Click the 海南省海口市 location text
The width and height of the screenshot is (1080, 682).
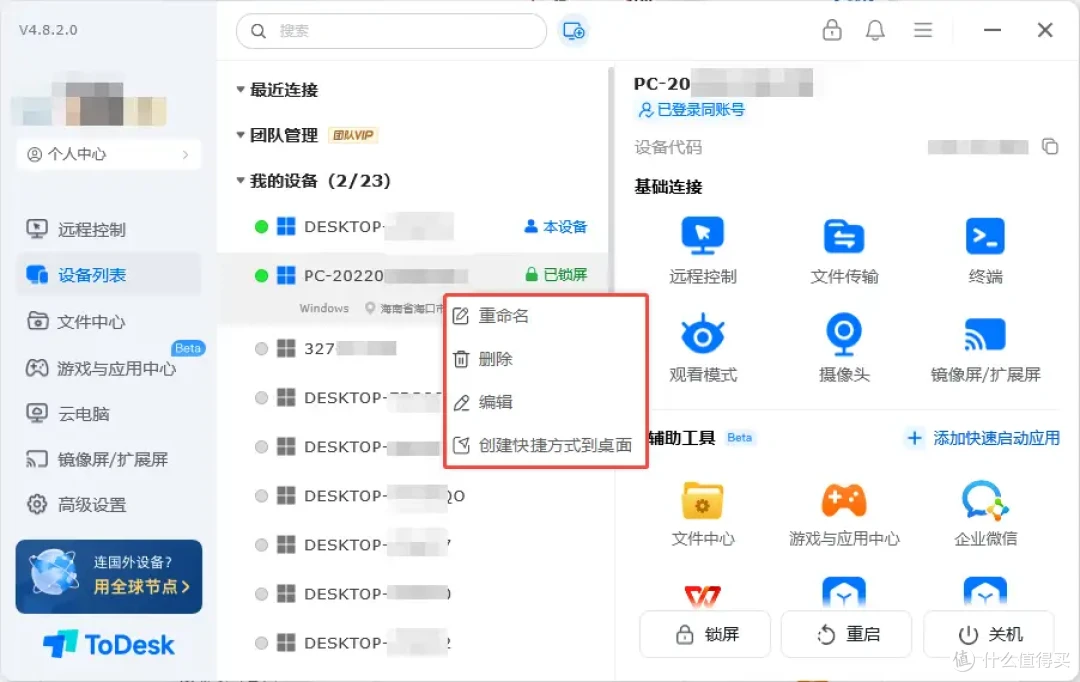coord(411,308)
